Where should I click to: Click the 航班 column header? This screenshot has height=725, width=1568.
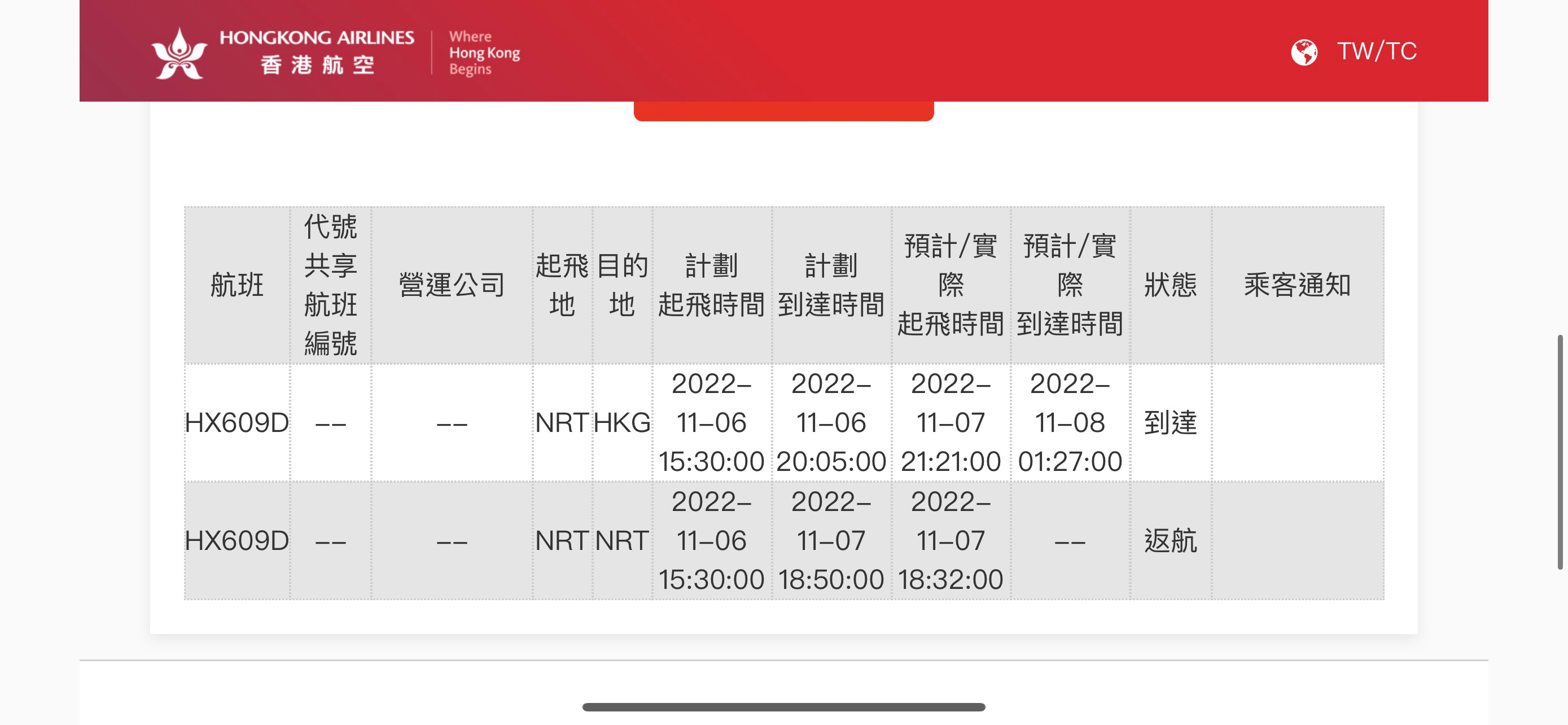click(237, 285)
